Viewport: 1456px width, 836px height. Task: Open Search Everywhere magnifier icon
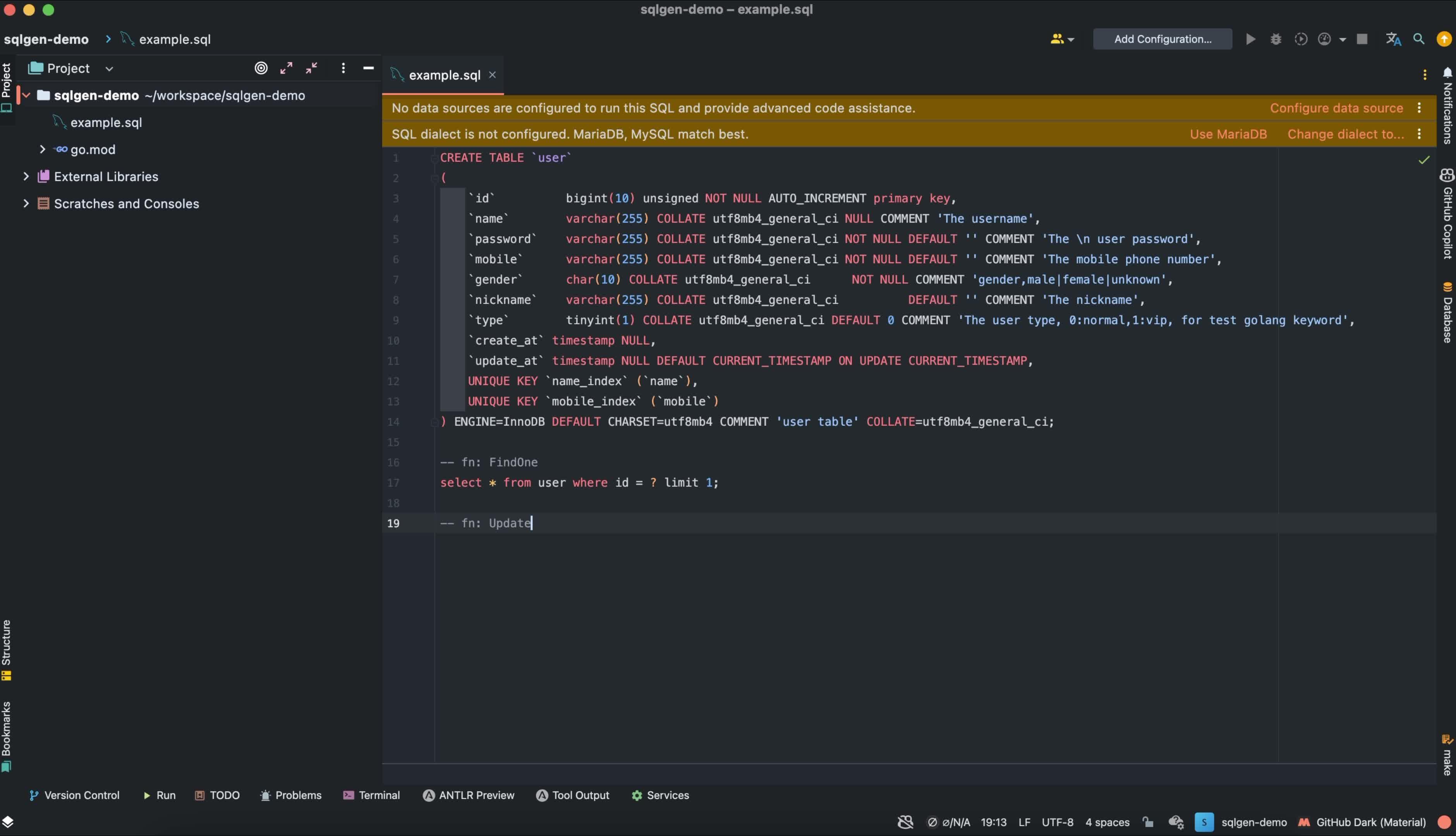pyautogui.click(x=1419, y=39)
